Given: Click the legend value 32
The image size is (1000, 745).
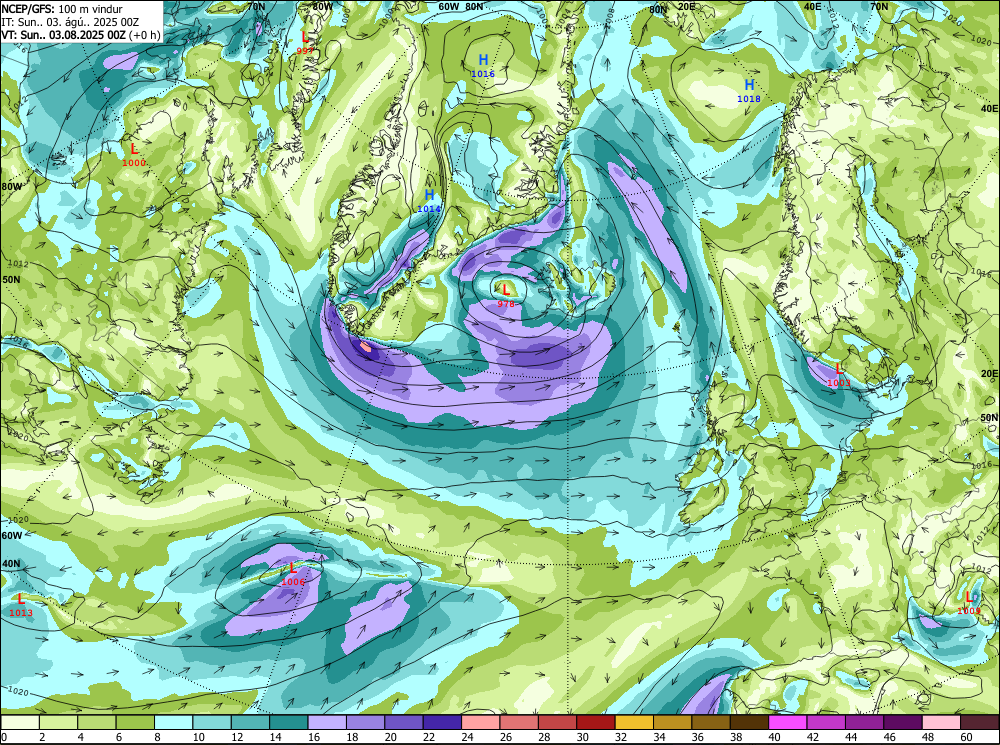Looking at the screenshot, I should click(x=622, y=737).
